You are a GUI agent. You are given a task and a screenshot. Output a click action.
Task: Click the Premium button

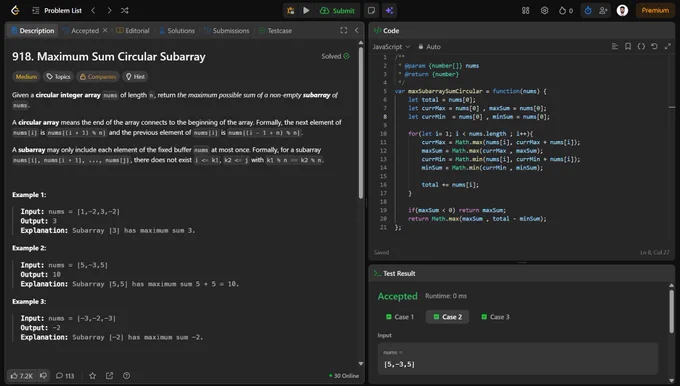[655, 10]
